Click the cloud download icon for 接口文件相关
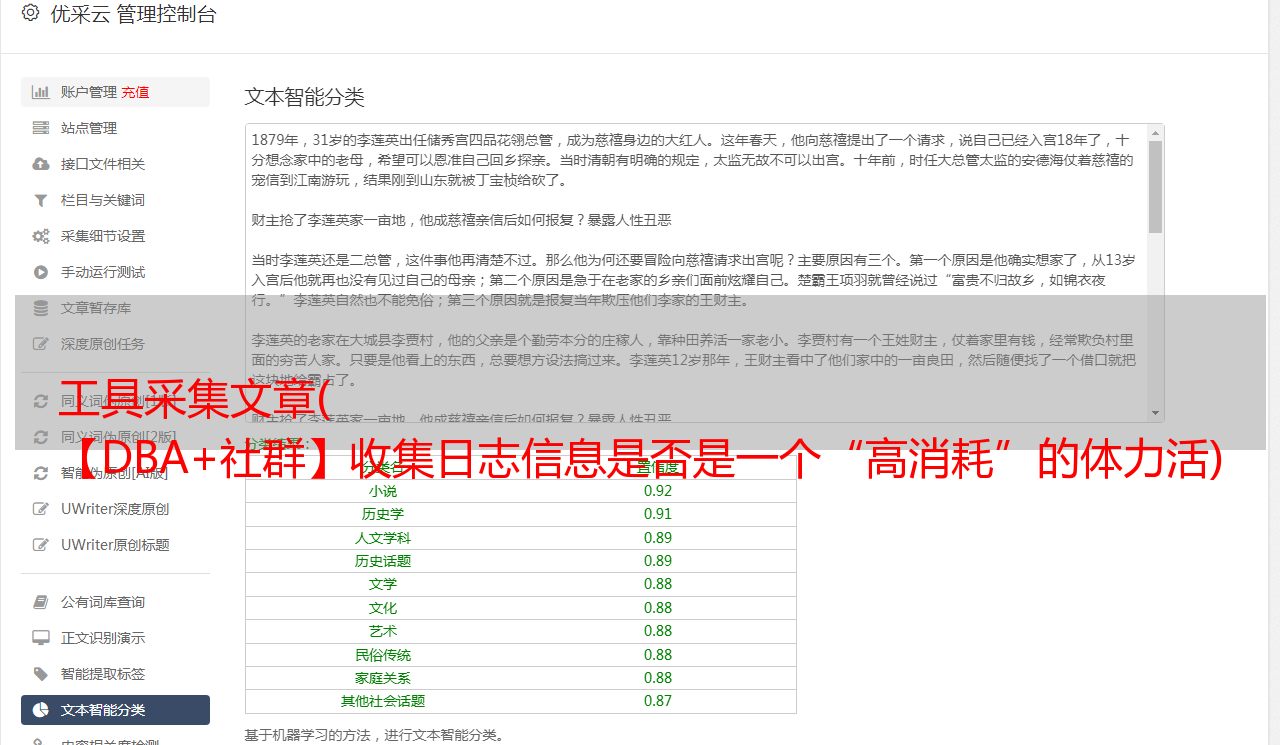Screen dimensions: 1280x745 41,164
